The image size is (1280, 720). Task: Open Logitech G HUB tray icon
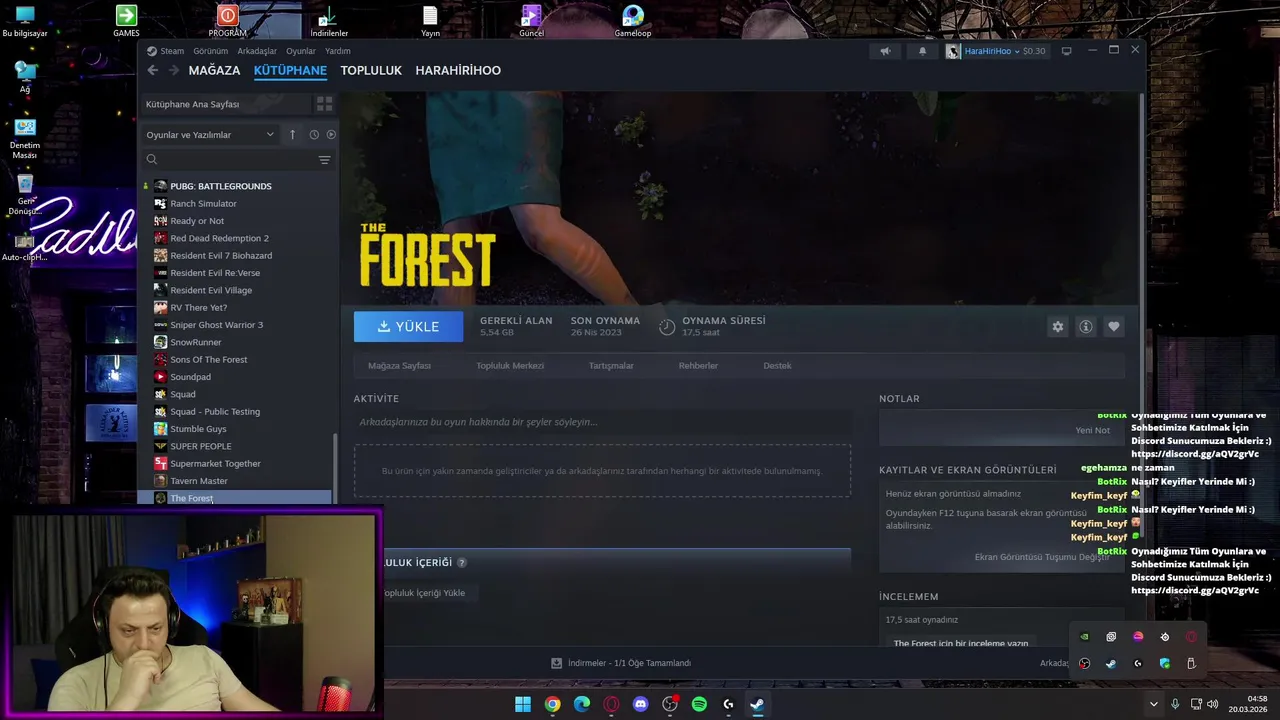pyautogui.click(x=1137, y=664)
